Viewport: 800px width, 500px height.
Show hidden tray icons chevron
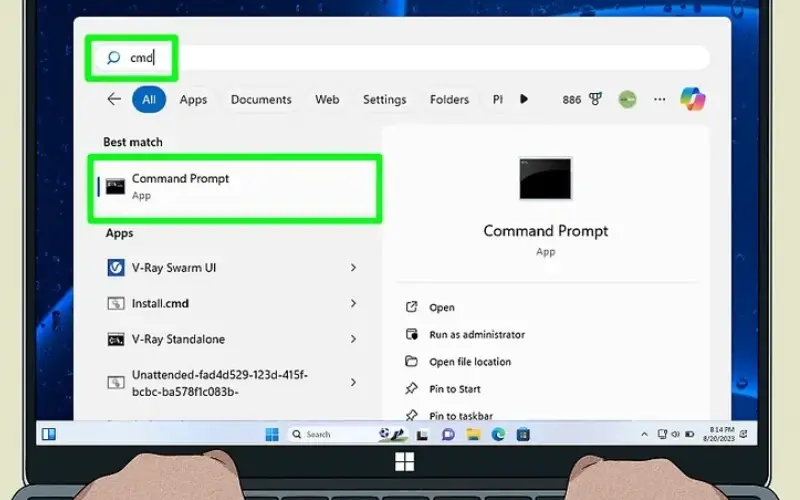pos(644,434)
